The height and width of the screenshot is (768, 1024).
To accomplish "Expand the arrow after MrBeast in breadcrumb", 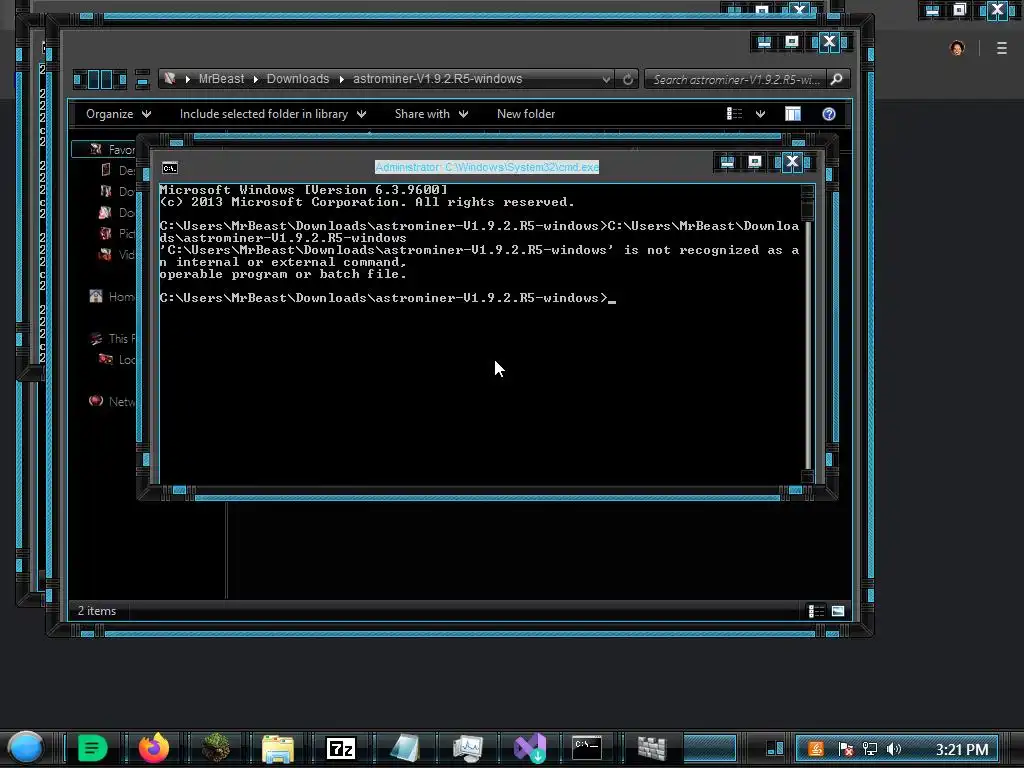I will 255,79.
